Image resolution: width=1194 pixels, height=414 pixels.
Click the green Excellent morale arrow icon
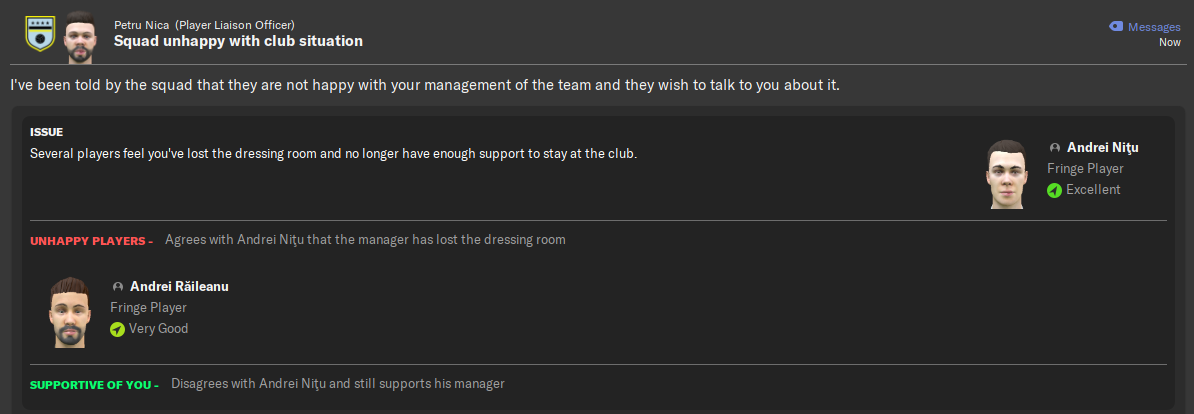tap(1054, 190)
